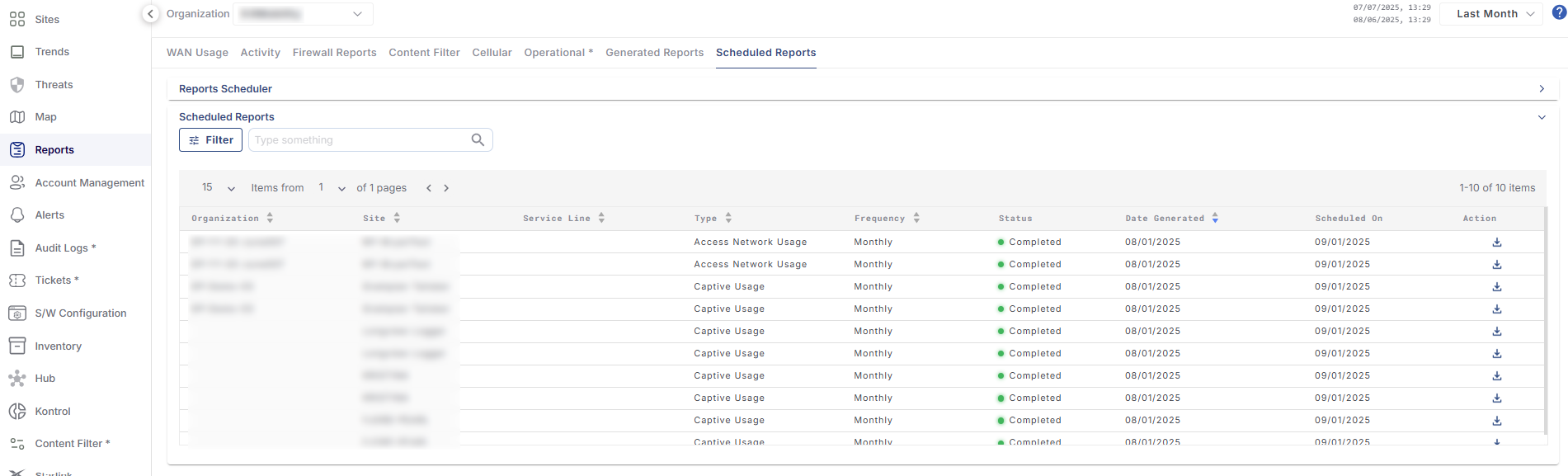The width and height of the screenshot is (1568, 476).
Task: Expand the Reports Scheduler section
Action: point(1541,89)
